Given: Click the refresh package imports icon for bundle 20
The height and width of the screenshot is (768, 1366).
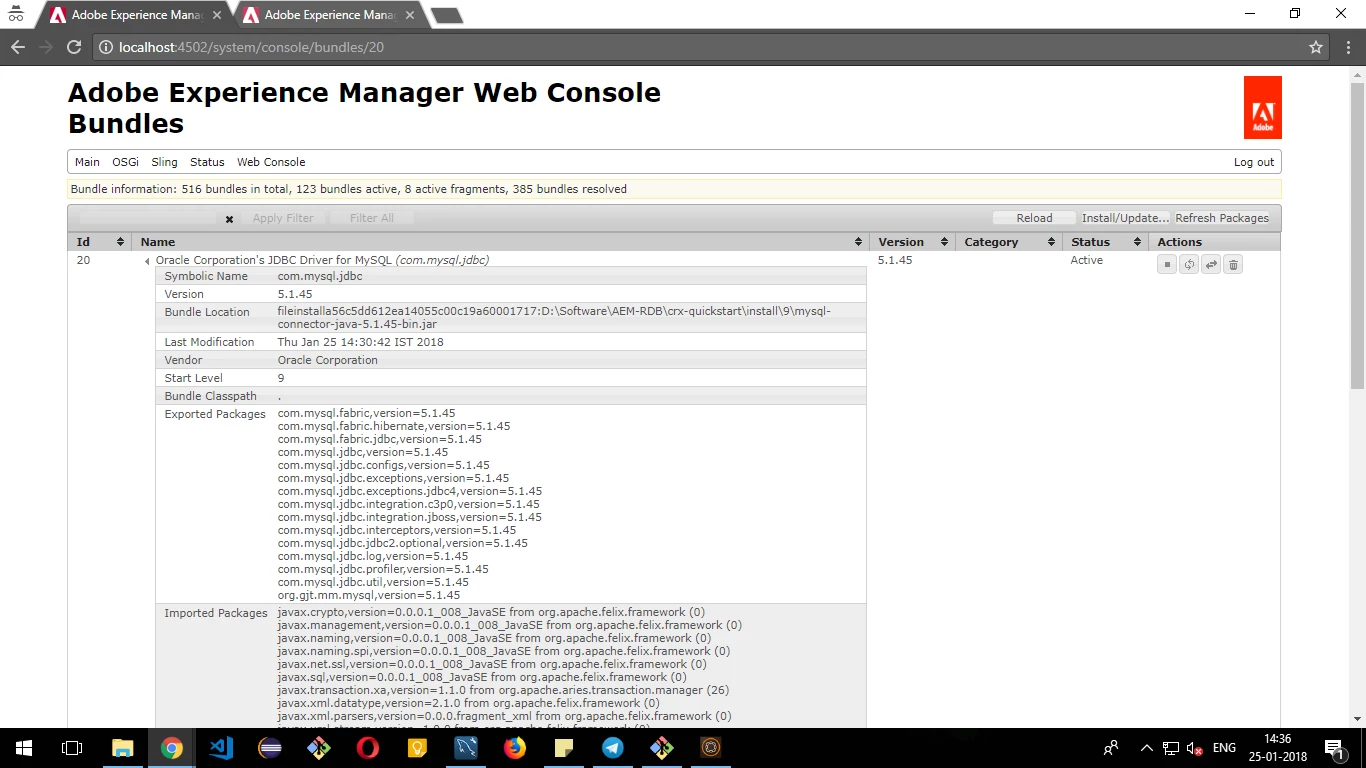Looking at the screenshot, I should [1189, 264].
